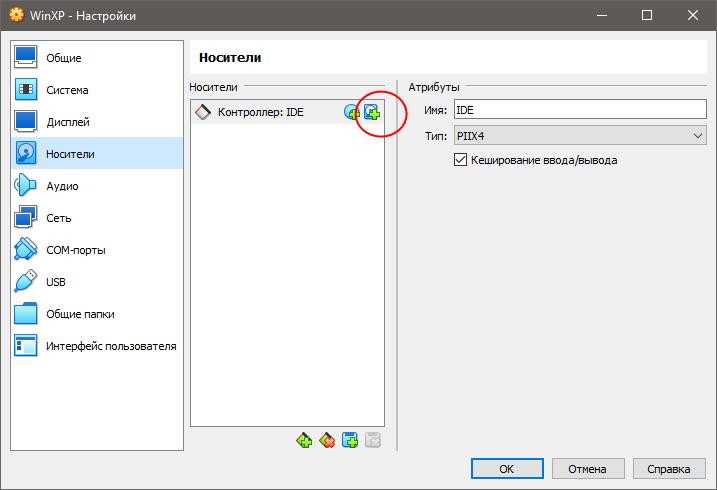Viewport: 717px width, 490px height.
Task: Click the controller diamond icon in the IDE row
Action: point(203,112)
